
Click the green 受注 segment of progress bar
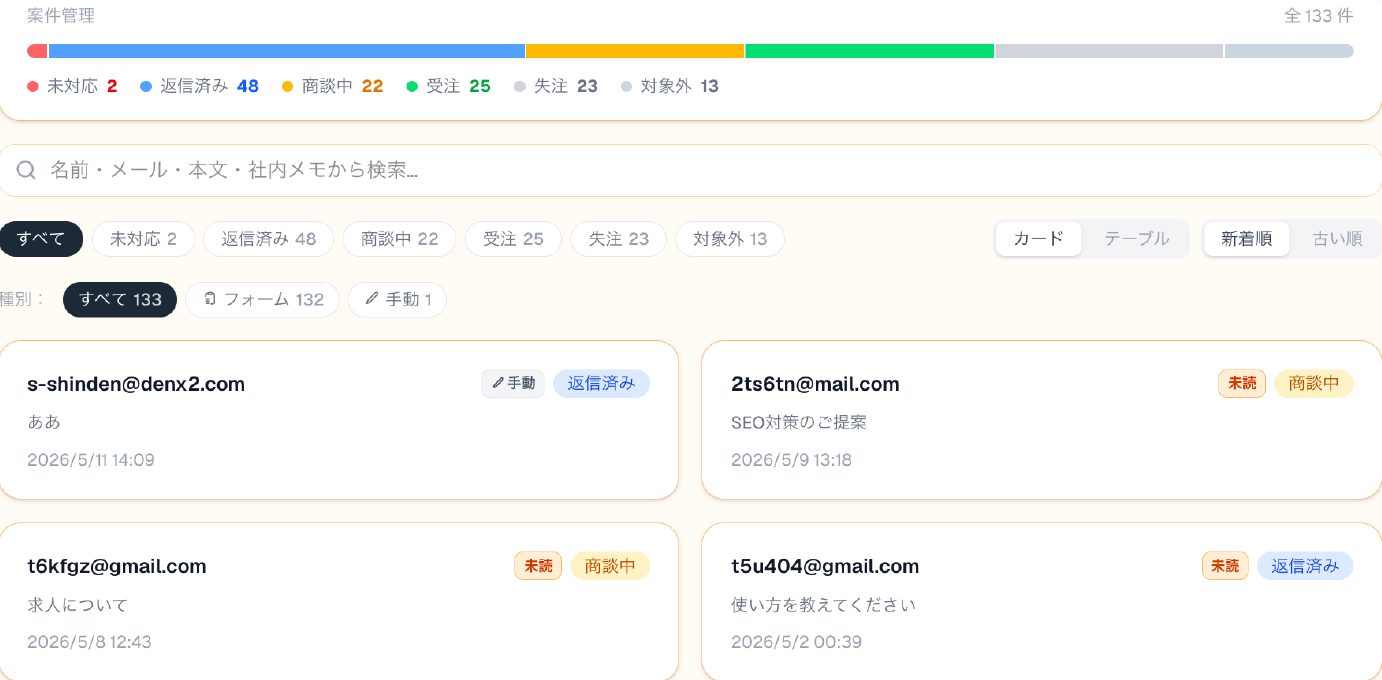pyautogui.click(x=870, y=51)
